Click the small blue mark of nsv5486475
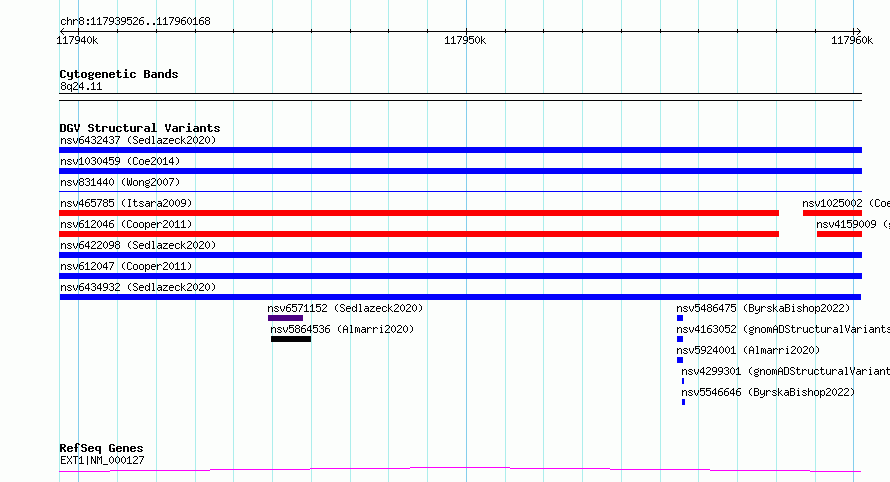The width and height of the screenshot is (890, 482). coord(680,318)
